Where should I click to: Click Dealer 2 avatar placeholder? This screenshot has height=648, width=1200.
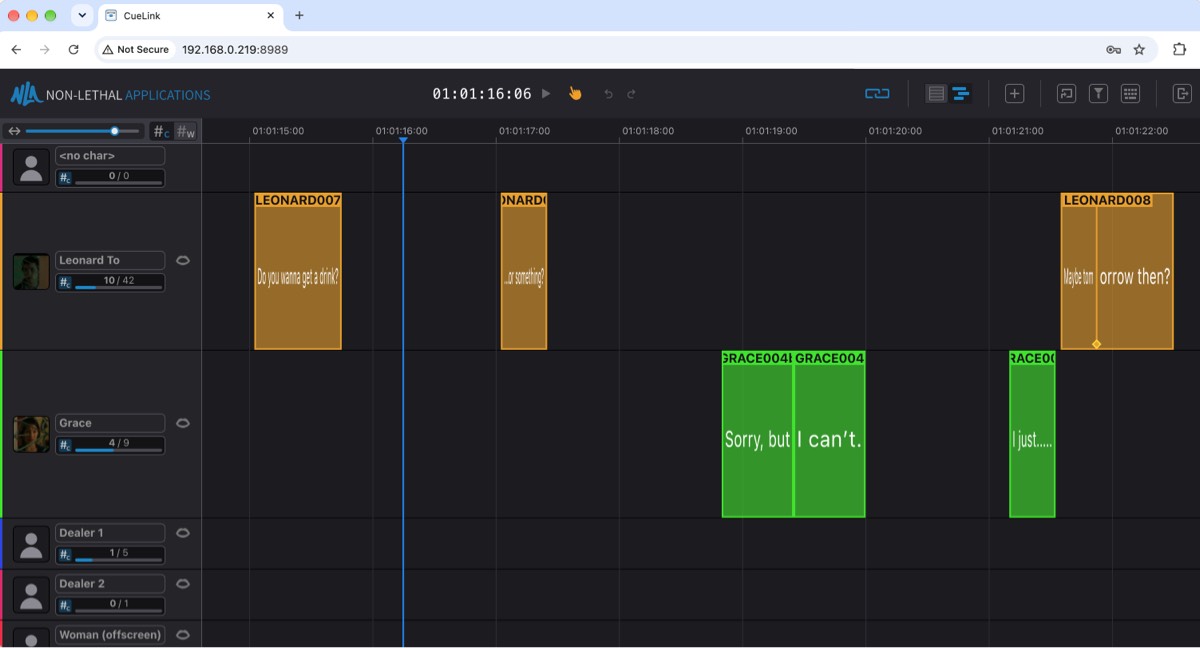[x=31, y=595]
